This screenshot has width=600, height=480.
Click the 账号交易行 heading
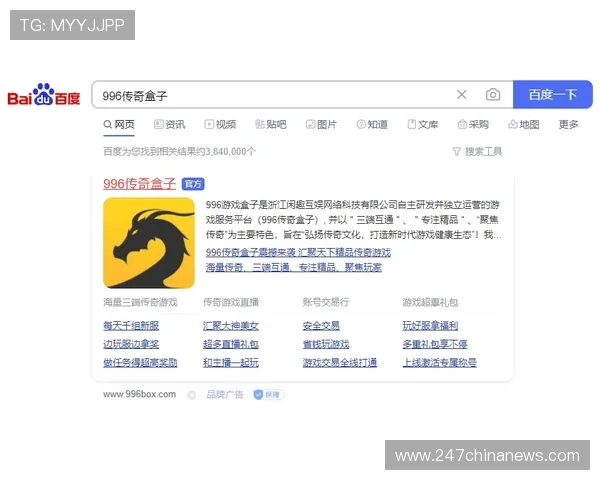pyautogui.click(x=326, y=302)
